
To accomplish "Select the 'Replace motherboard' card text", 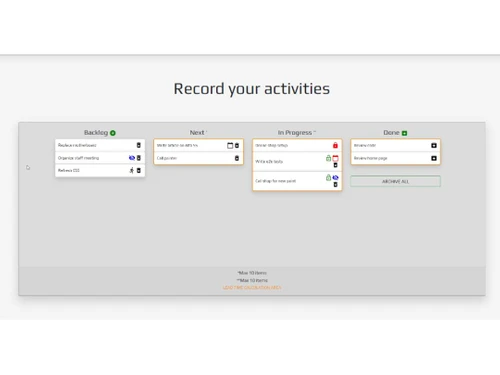I will pos(77,145).
